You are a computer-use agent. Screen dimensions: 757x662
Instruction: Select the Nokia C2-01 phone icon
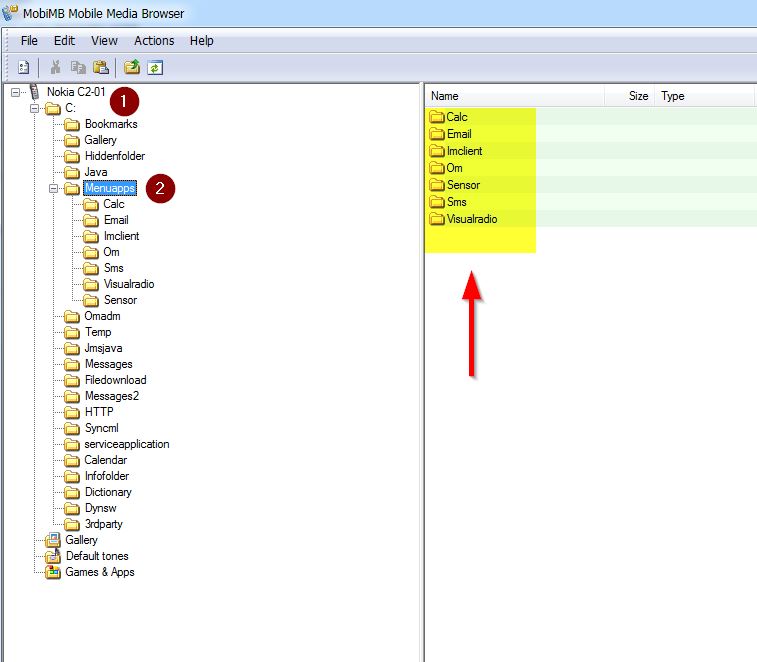click(35, 92)
